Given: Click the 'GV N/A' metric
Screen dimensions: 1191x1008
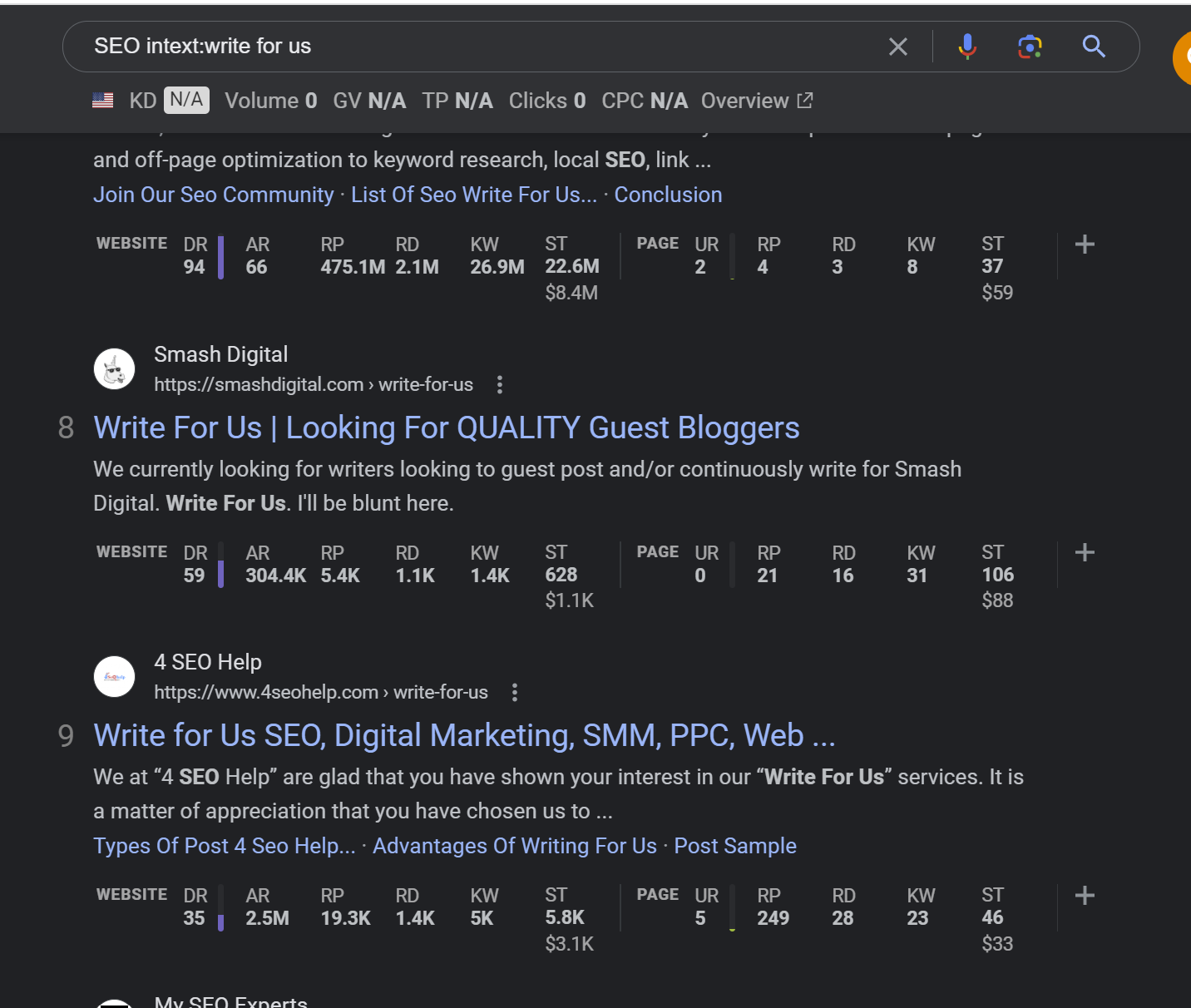Looking at the screenshot, I should pos(369,101).
